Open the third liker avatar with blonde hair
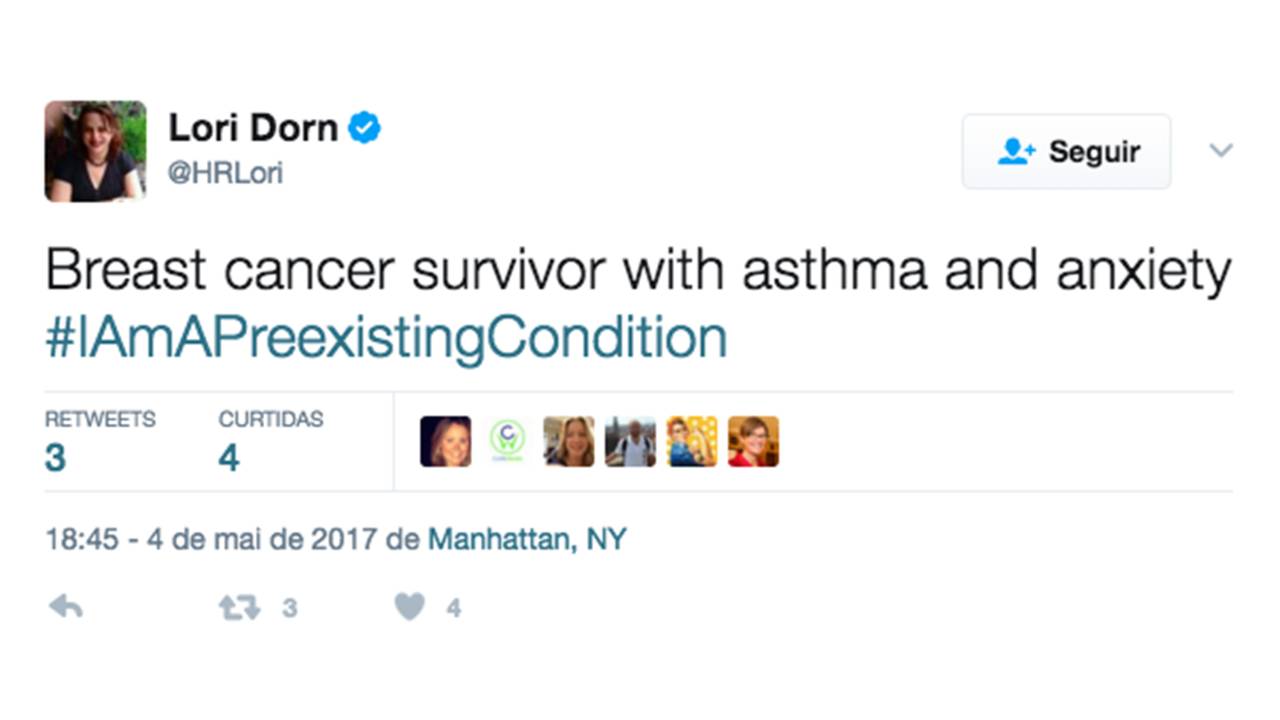This screenshot has width=1280, height=720. point(568,442)
